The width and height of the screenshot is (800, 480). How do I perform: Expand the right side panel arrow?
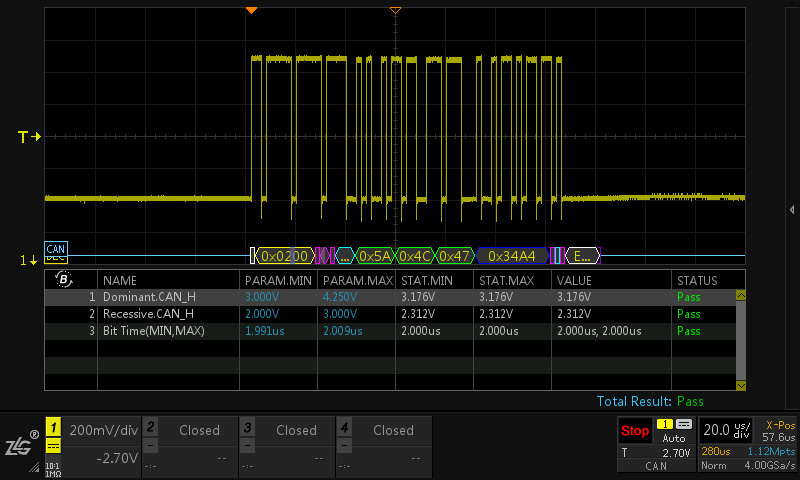(x=792, y=209)
